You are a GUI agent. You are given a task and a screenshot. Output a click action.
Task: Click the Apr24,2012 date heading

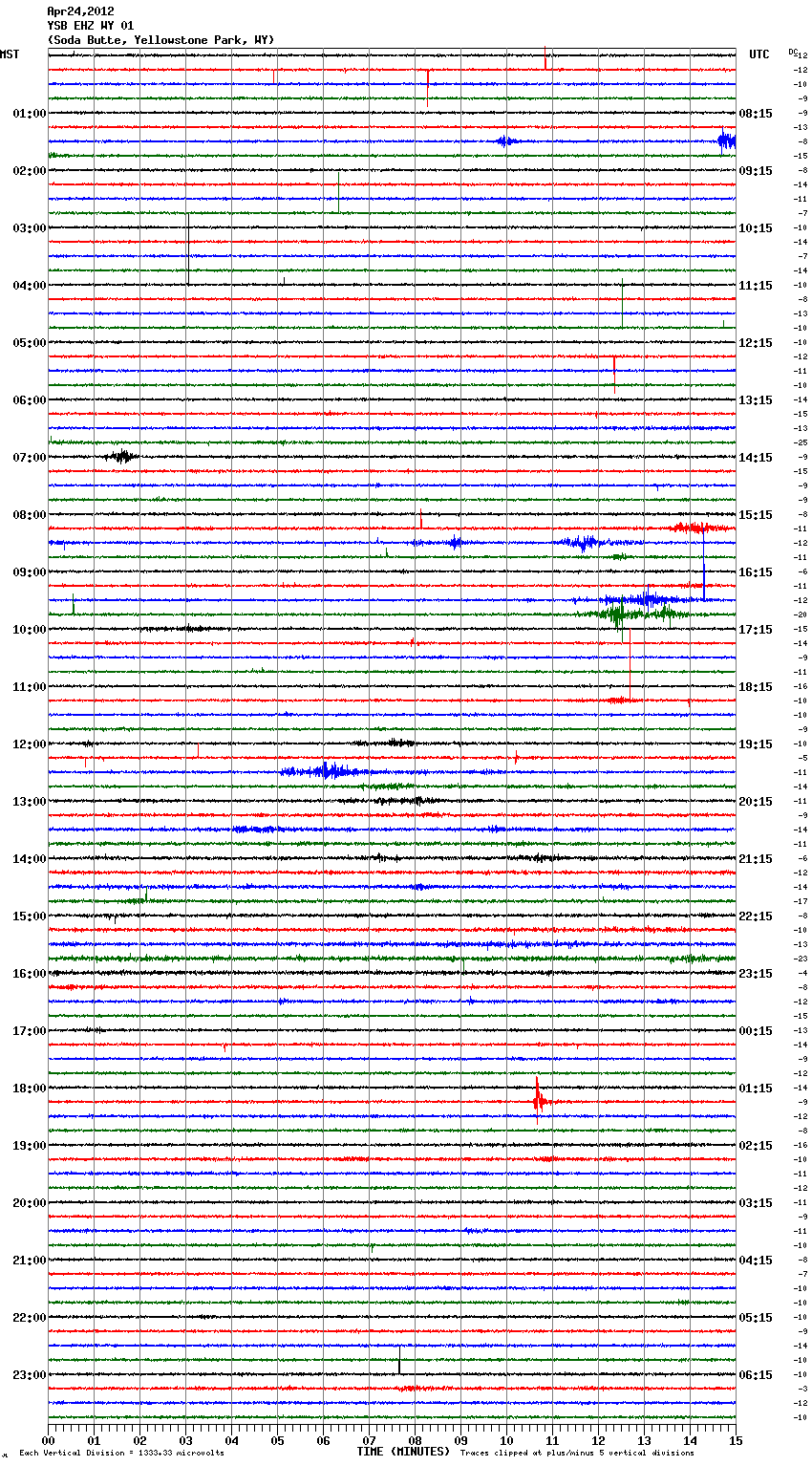click(80, 11)
